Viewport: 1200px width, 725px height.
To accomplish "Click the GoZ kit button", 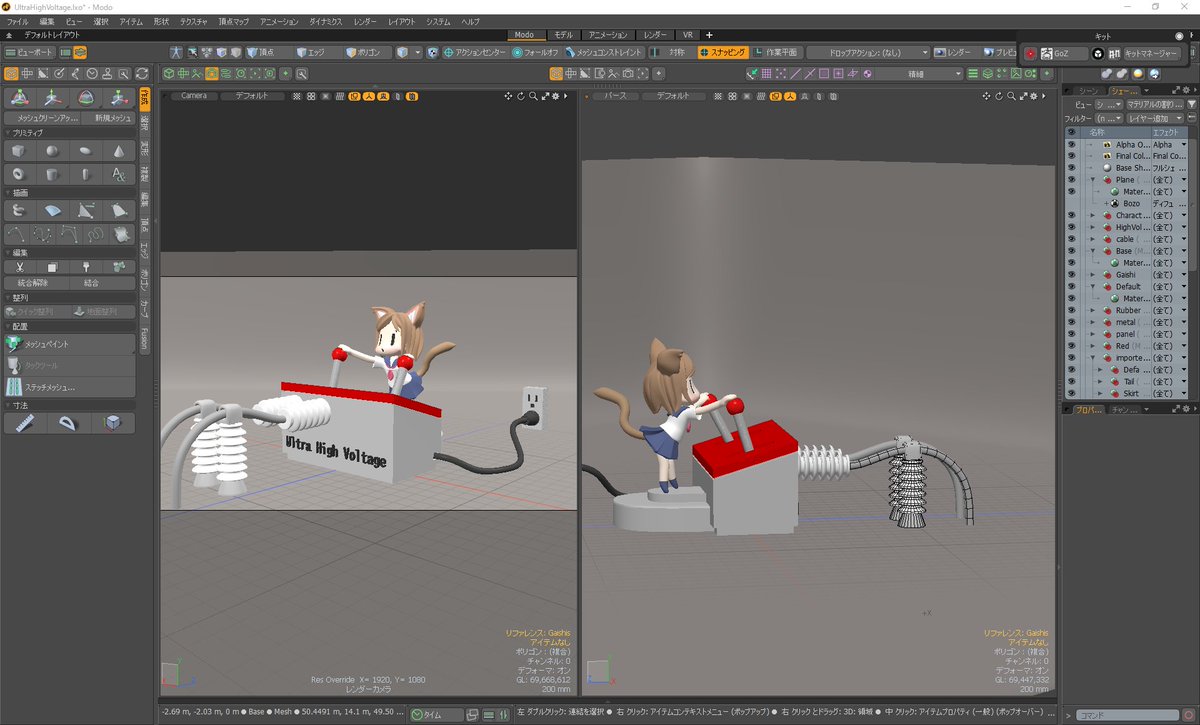I will point(1063,53).
